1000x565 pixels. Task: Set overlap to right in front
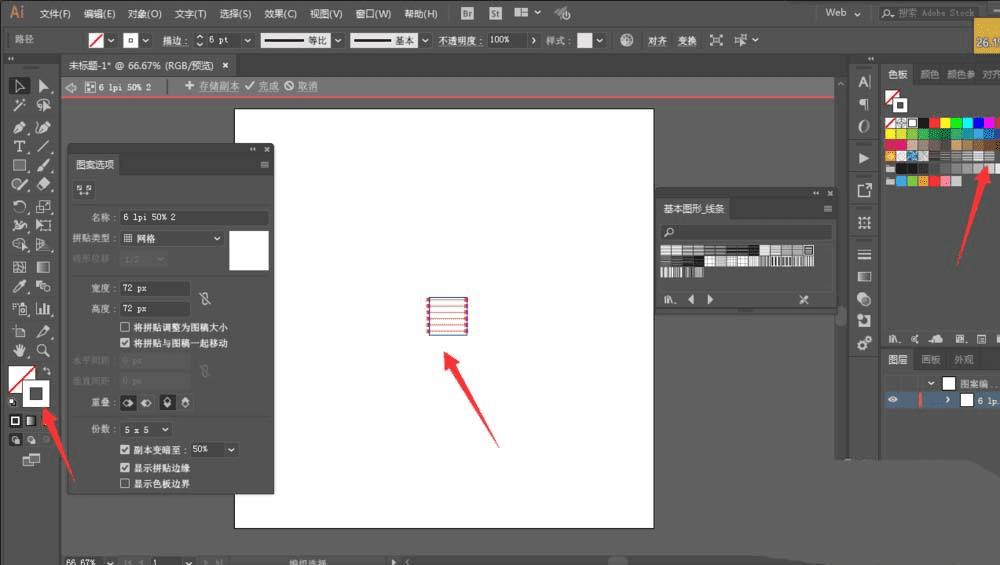point(147,402)
